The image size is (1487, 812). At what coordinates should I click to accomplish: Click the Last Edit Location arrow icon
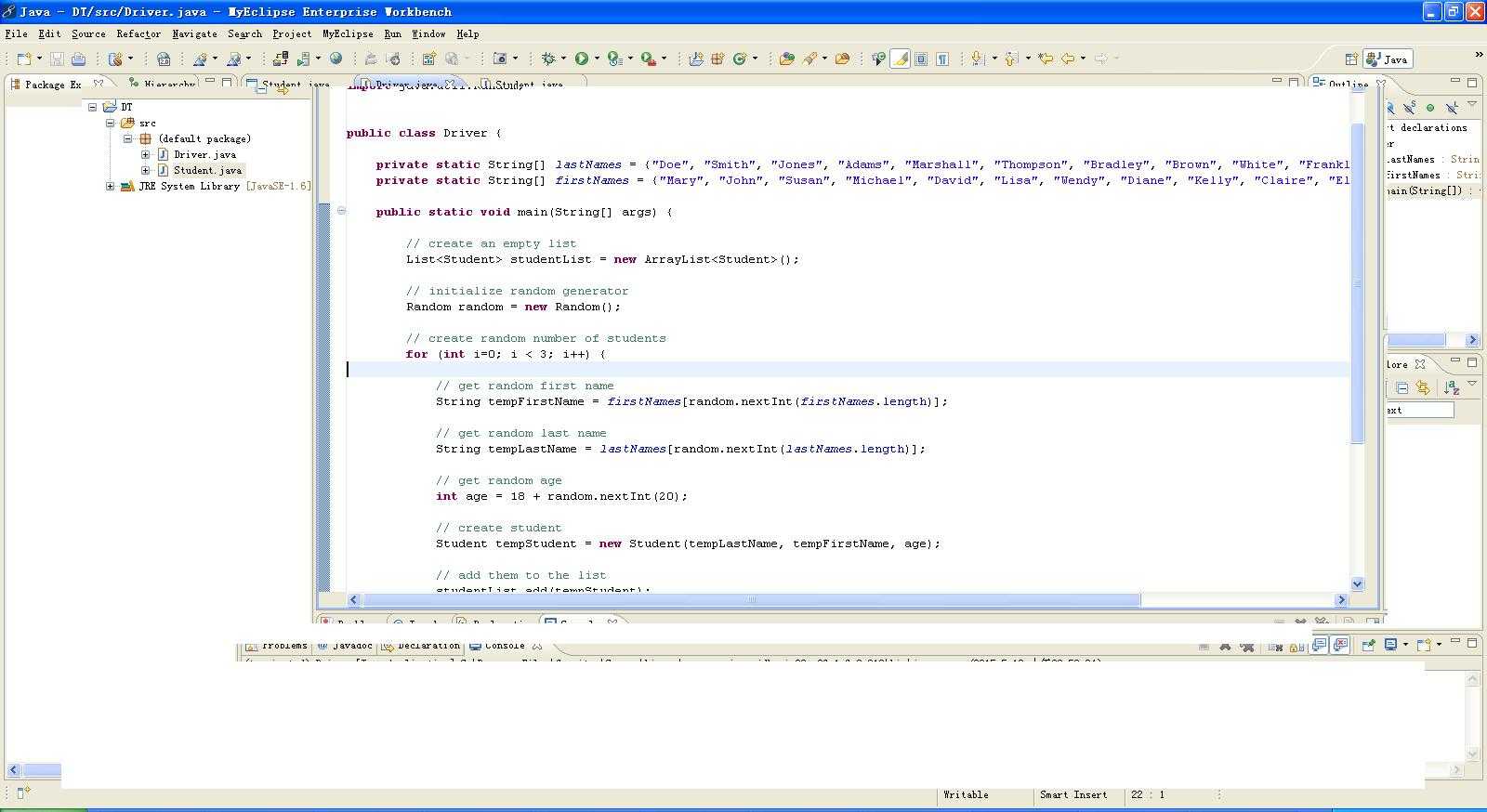(x=1046, y=59)
